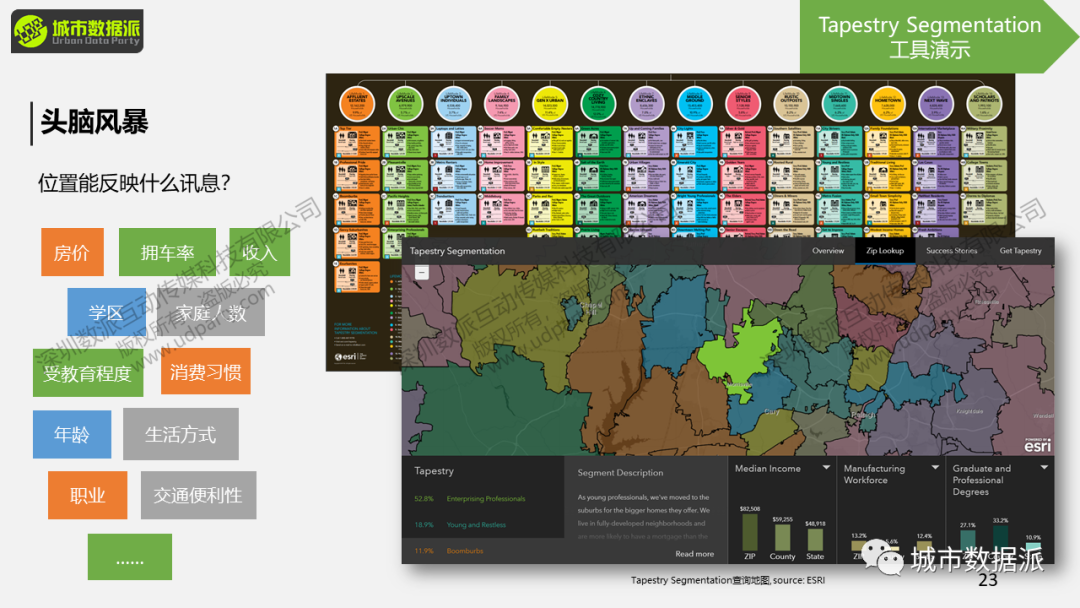Click the blue 年龄 tag
The width and height of the screenshot is (1080, 608).
coord(72,434)
